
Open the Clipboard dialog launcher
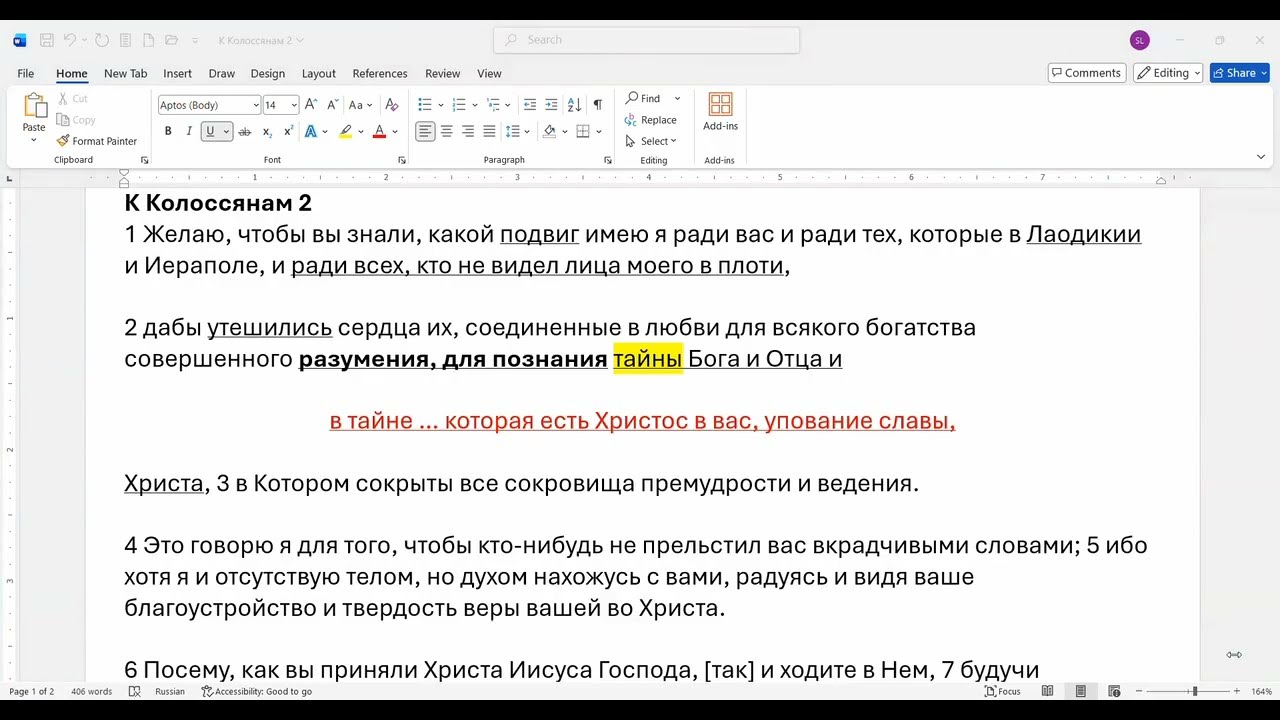(x=144, y=160)
